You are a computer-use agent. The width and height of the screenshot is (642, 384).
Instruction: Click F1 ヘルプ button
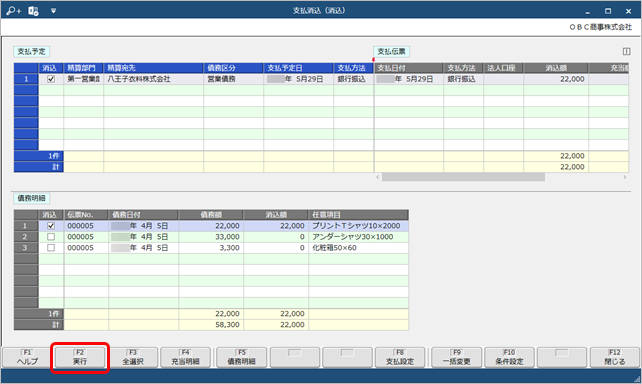tap(27, 357)
